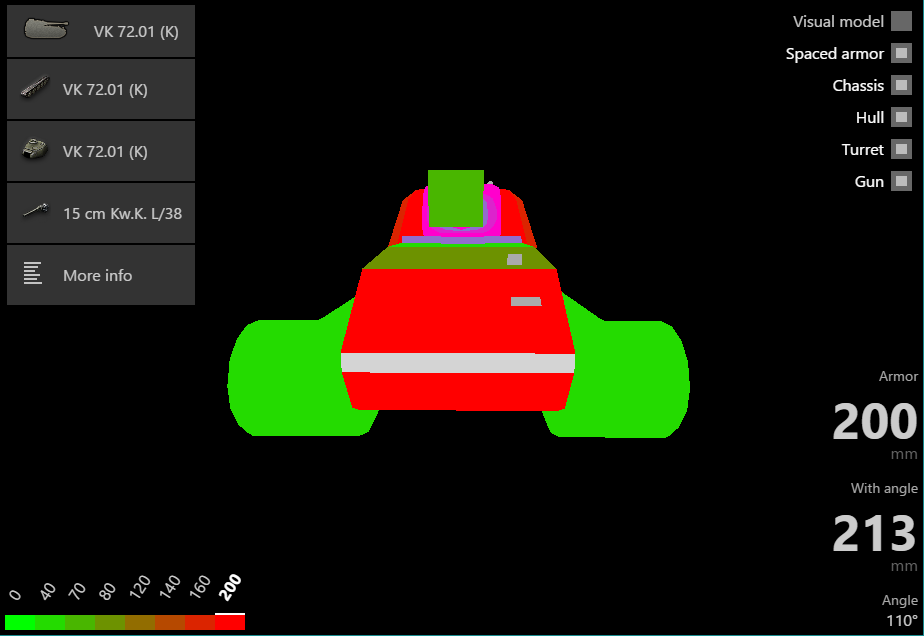This screenshot has width=924, height=636.
Task: Click the 120 scale label on the legend
Action: tap(140, 587)
